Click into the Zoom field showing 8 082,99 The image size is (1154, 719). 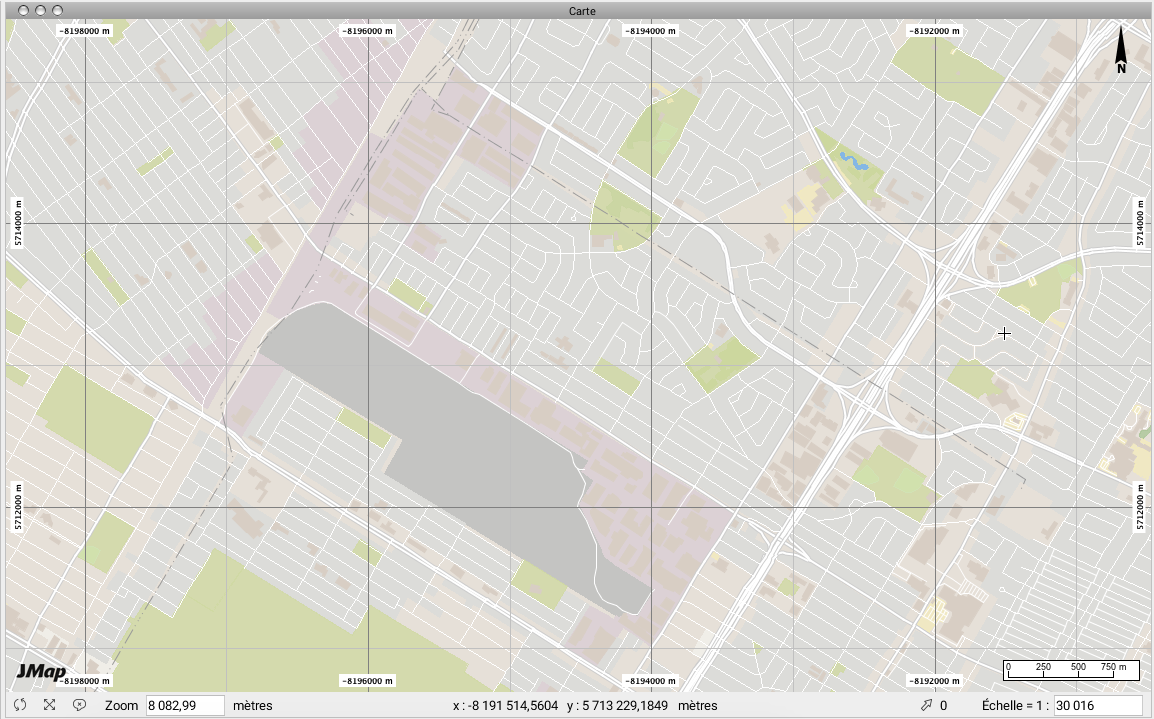click(185, 705)
